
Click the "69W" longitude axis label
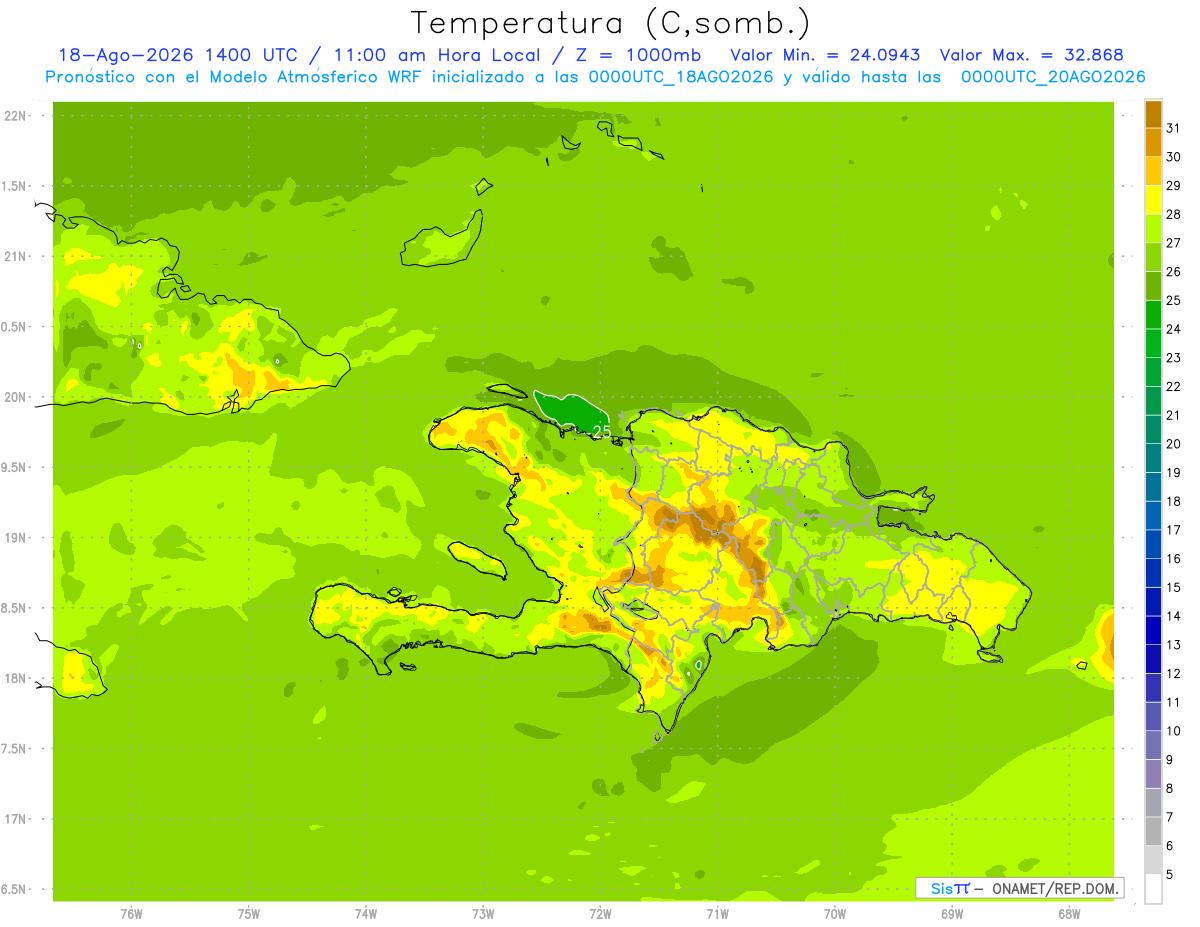click(952, 914)
